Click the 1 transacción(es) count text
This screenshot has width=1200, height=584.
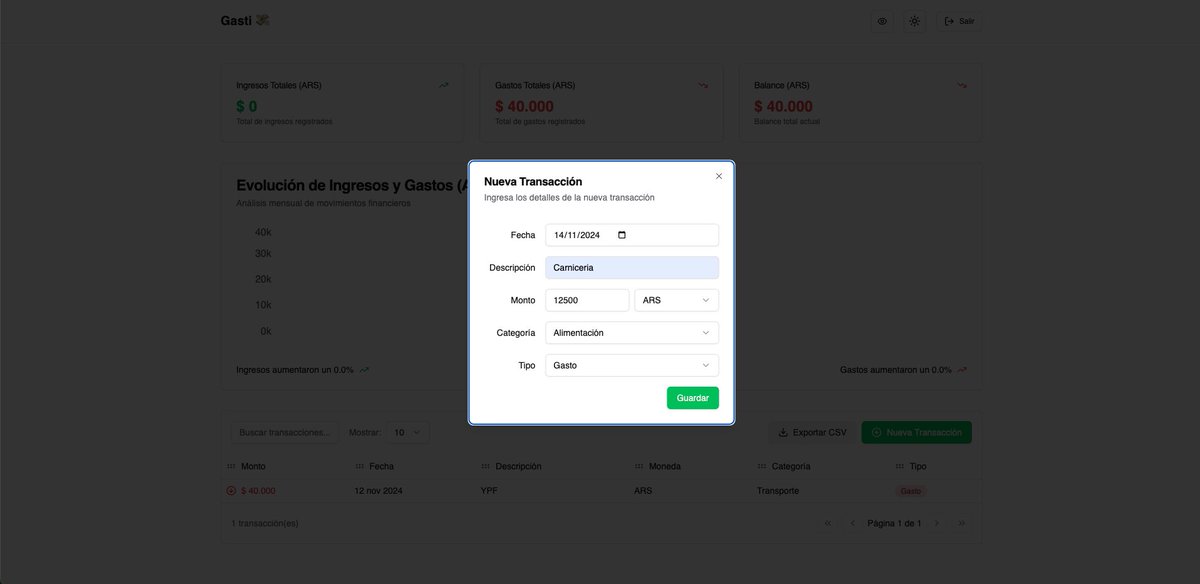(x=264, y=523)
